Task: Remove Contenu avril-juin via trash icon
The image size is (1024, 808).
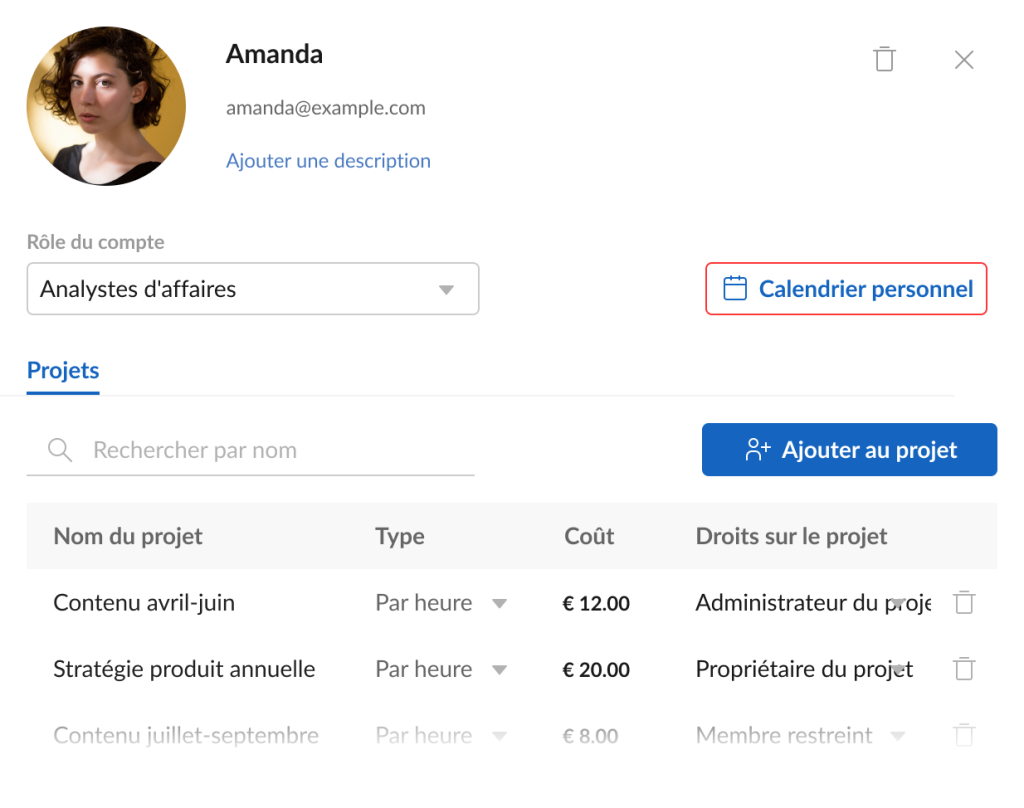Action: coord(964,602)
